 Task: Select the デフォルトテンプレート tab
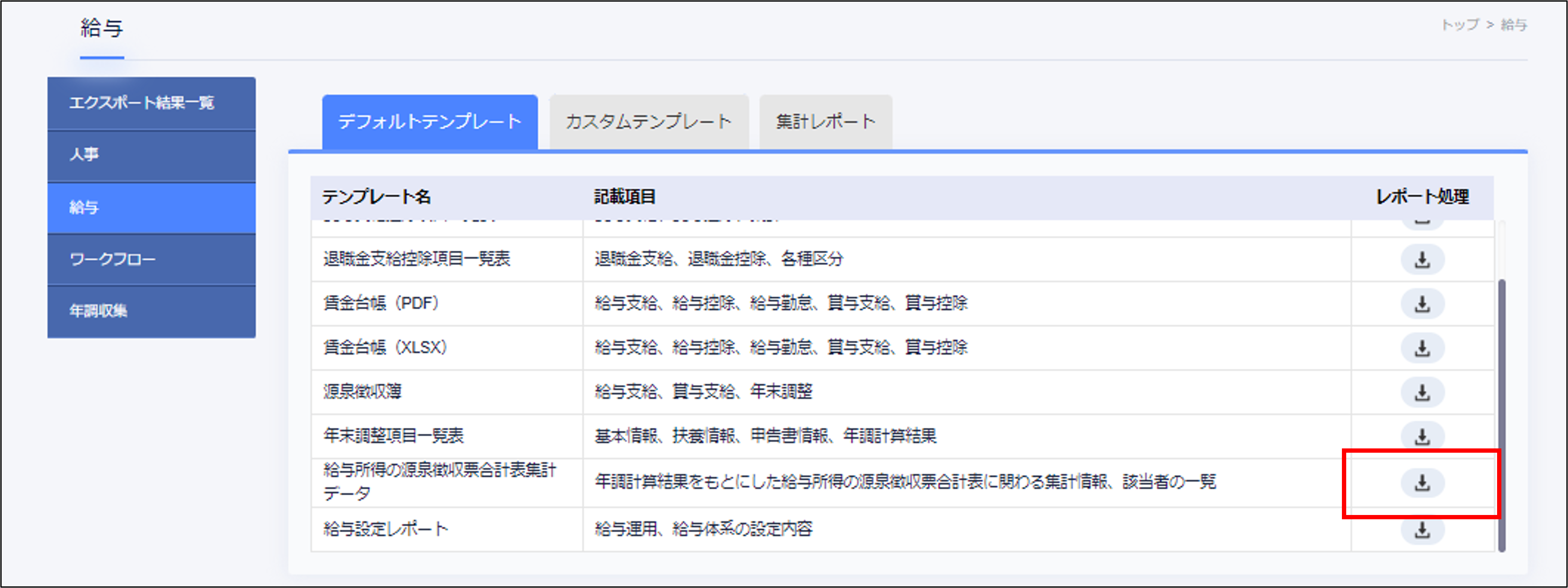pyautogui.click(x=430, y=121)
